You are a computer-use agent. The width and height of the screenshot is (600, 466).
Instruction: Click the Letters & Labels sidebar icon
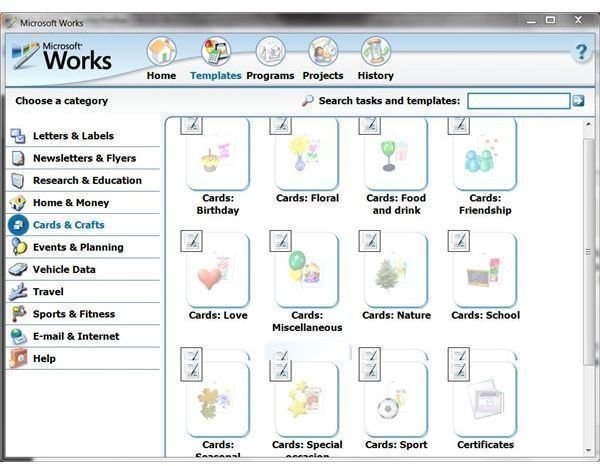[18, 136]
